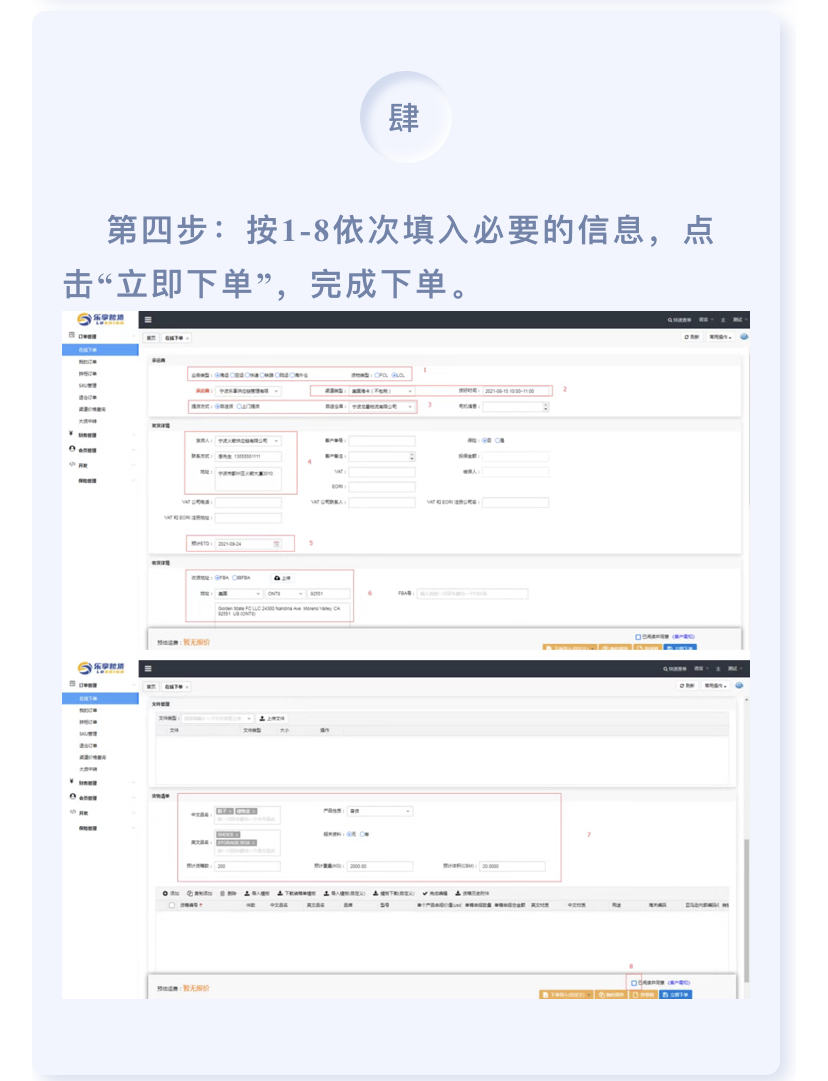This screenshot has width=828, height=1081.
Task: Open 自送仓库 warehouse dropdown
Action: pyautogui.click(x=382, y=407)
